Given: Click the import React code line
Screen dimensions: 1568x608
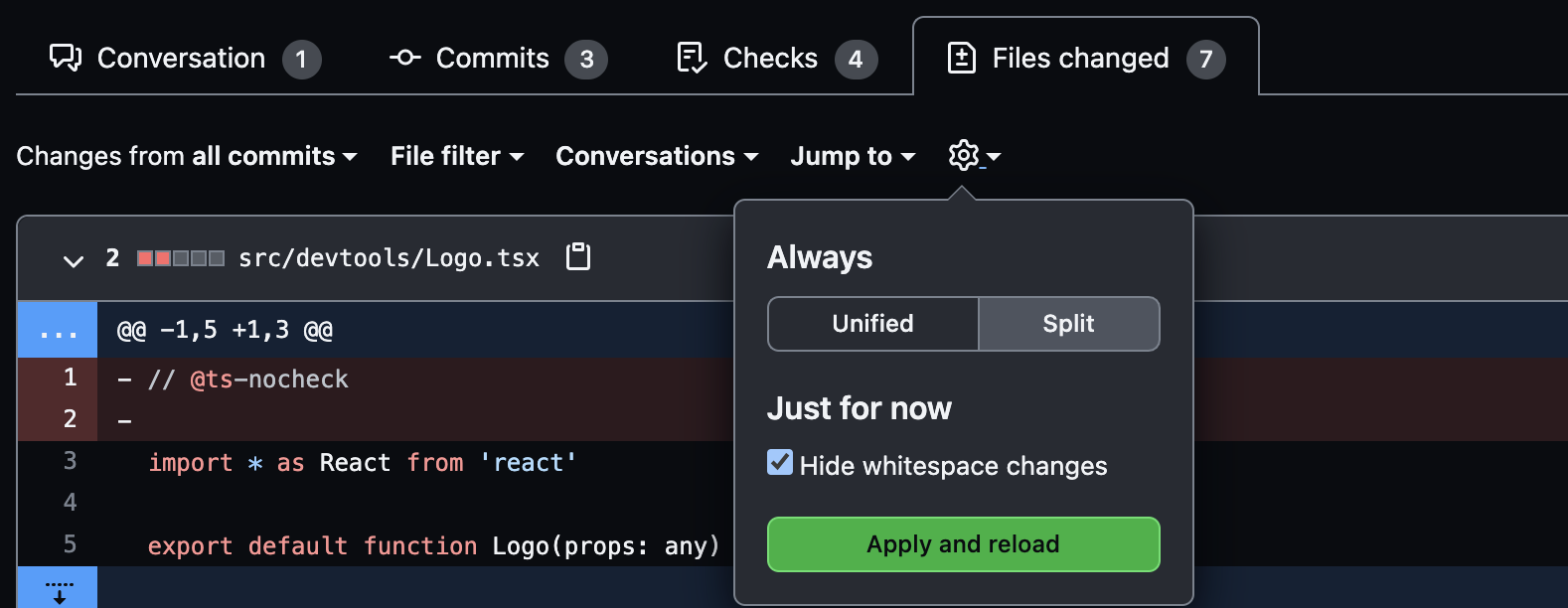Looking at the screenshot, I should click(363, 462).
